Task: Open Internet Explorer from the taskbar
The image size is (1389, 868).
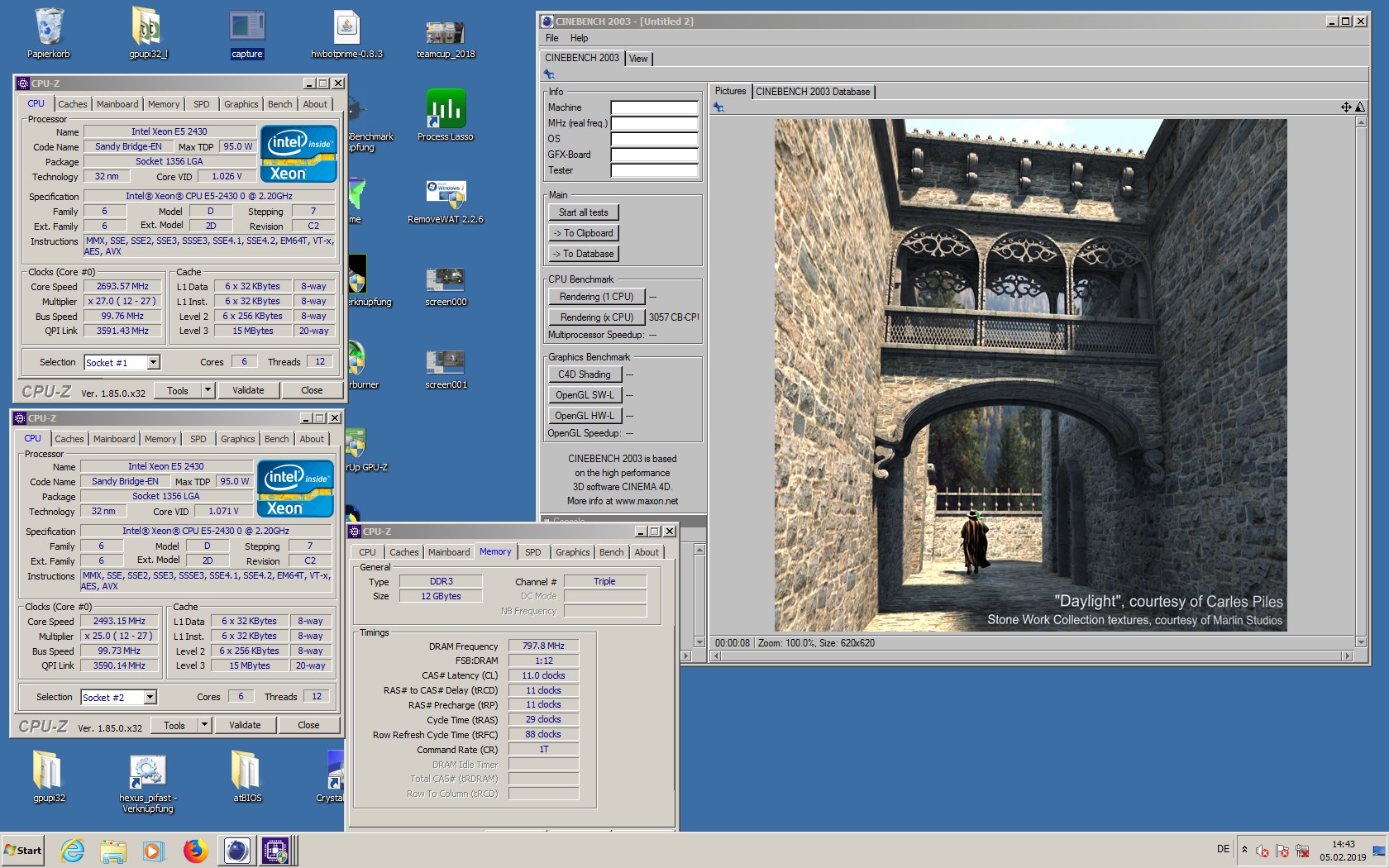Action: tap(73, 850)
